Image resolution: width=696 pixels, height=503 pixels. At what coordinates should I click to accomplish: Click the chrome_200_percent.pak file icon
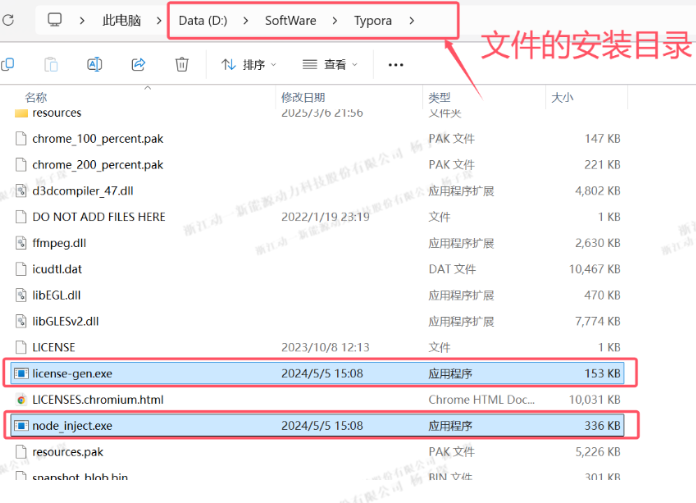[x=21, y=165]
